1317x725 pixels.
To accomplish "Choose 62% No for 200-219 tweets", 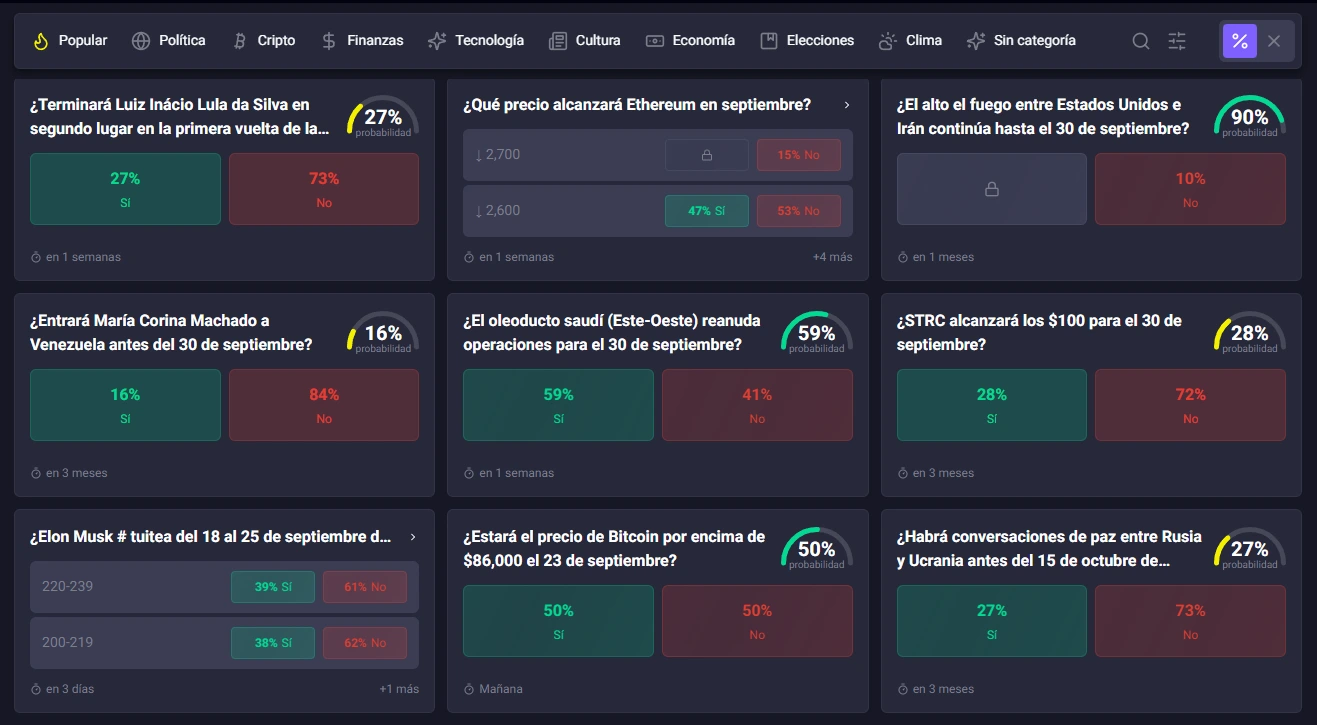I will (365, 643).
